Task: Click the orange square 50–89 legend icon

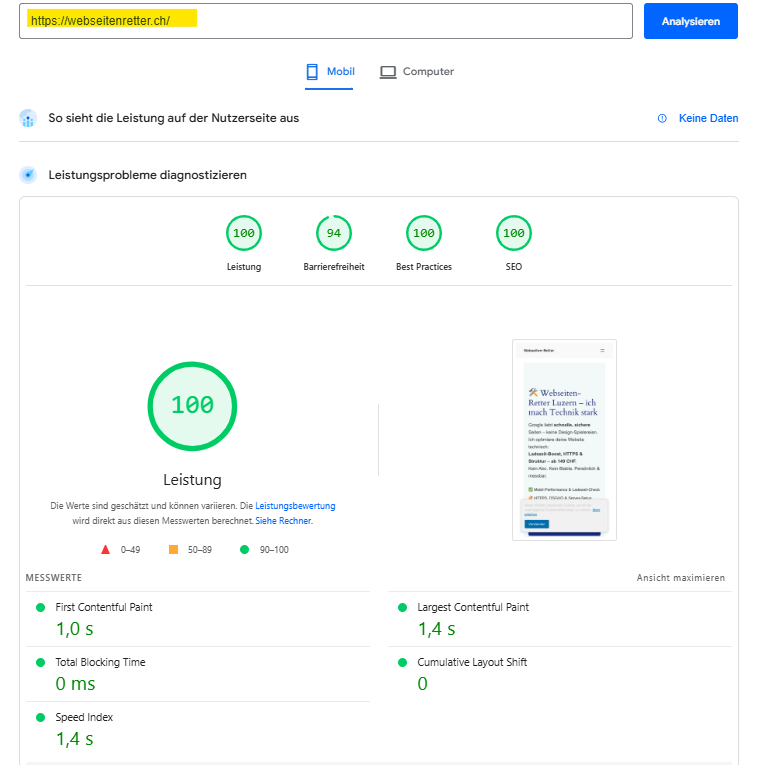Action: click(173, 550)
